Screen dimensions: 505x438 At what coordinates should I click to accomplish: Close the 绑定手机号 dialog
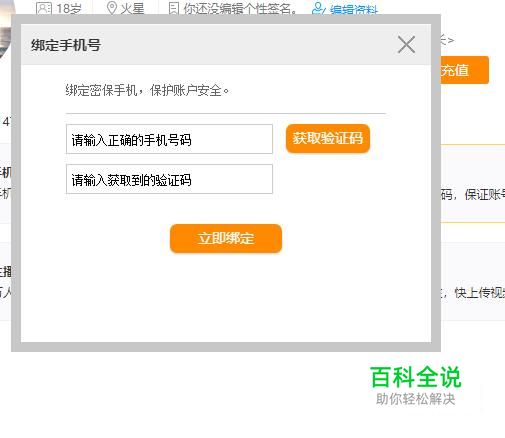[406, 45]
